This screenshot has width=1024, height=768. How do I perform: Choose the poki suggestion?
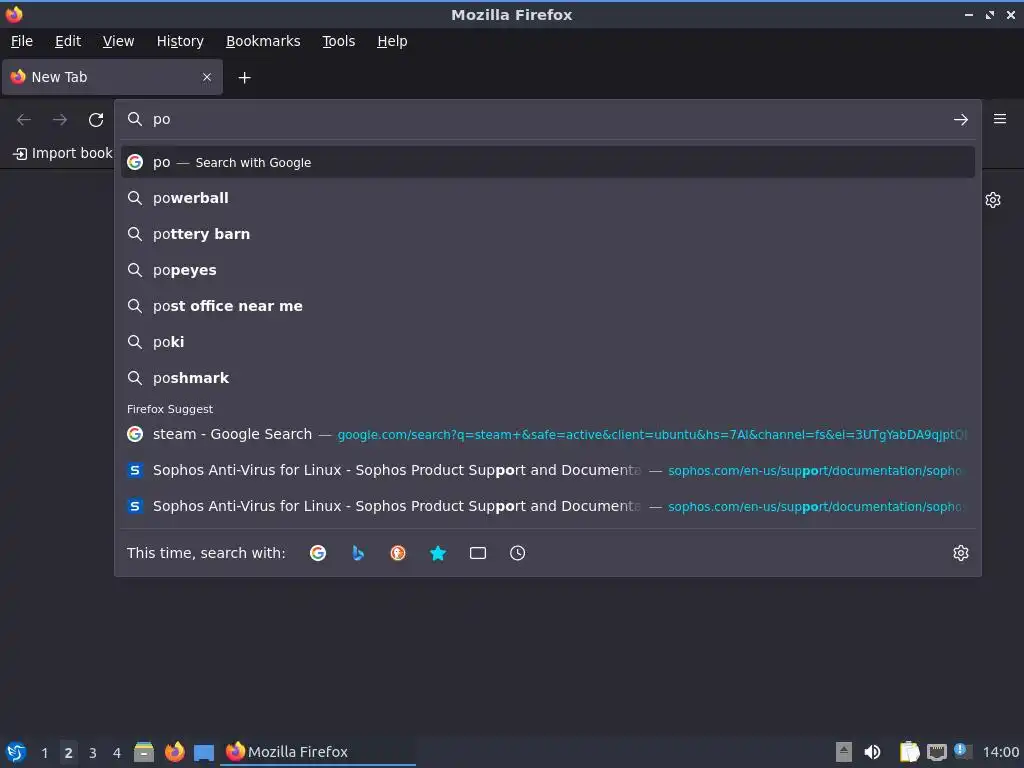click(548, 342)
